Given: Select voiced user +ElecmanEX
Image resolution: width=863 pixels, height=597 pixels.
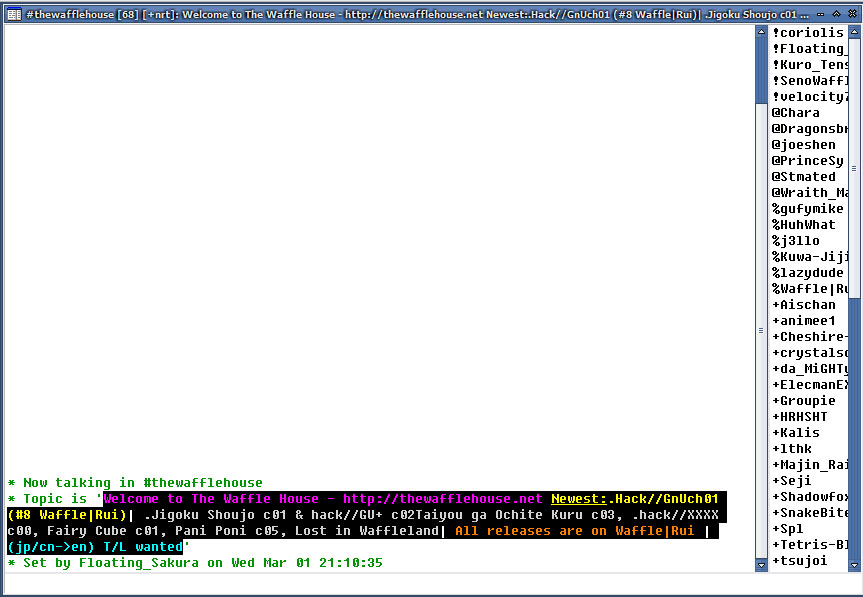Looking at the screenshot, I should [809, 385].
